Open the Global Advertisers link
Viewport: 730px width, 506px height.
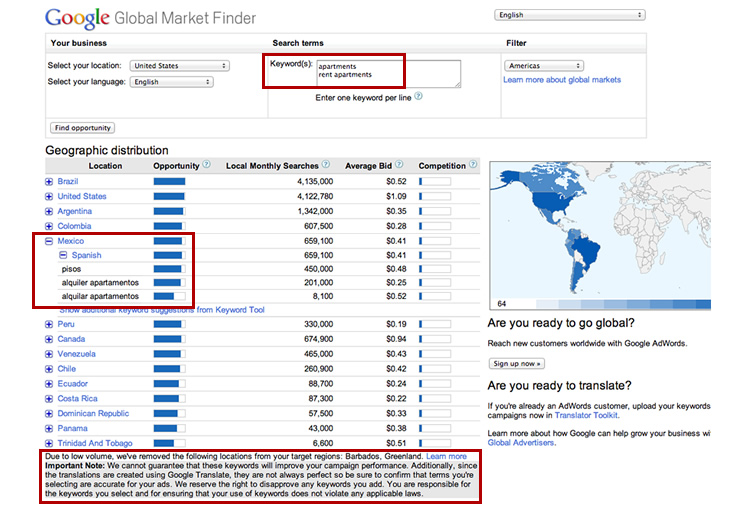pos(520,443)
